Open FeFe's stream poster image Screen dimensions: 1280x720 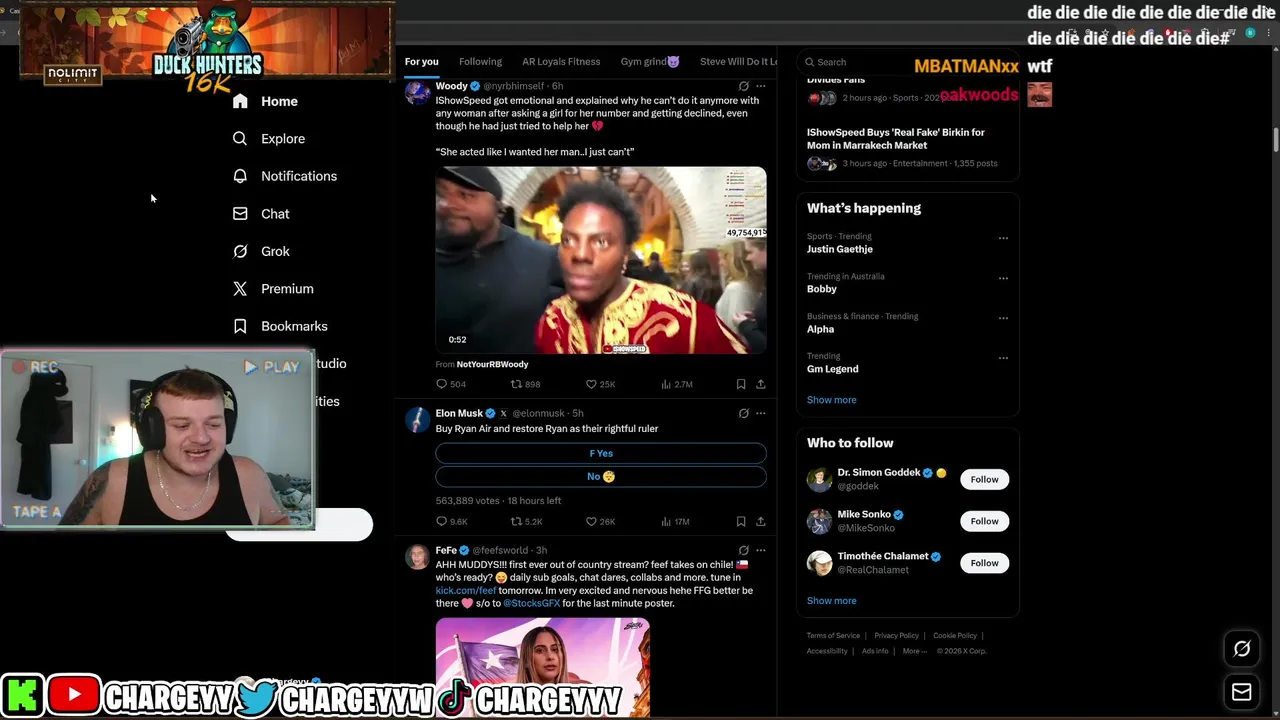tap(542, 667)
